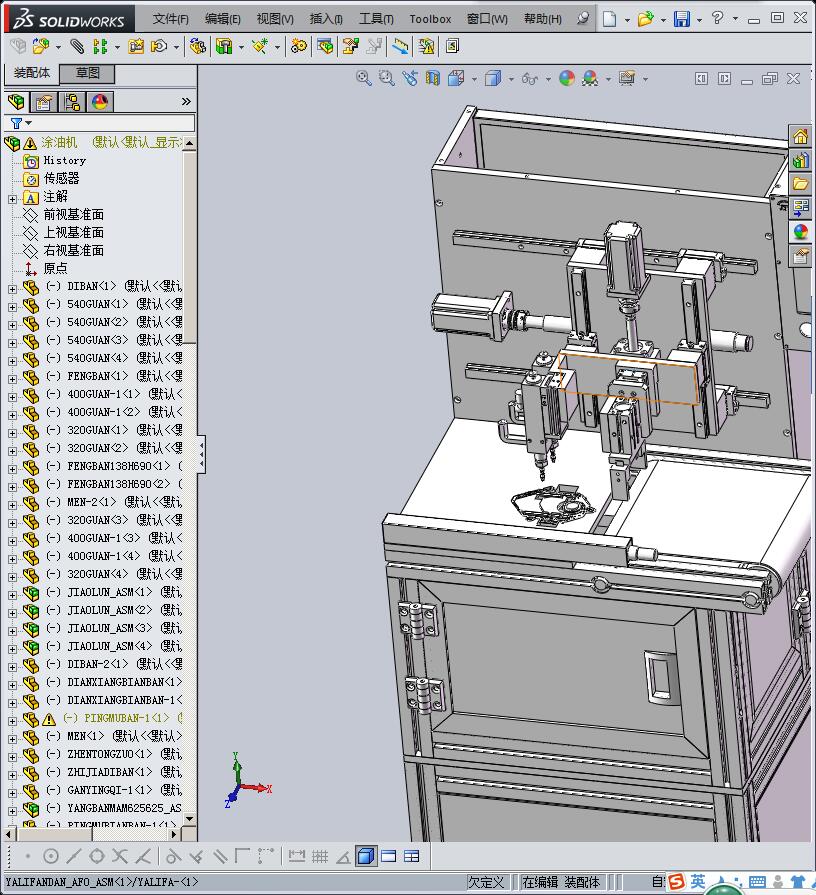Open the 视图(V) menu
The height and width of the screenshot is (895, 816).
click(x=274, y=19)
